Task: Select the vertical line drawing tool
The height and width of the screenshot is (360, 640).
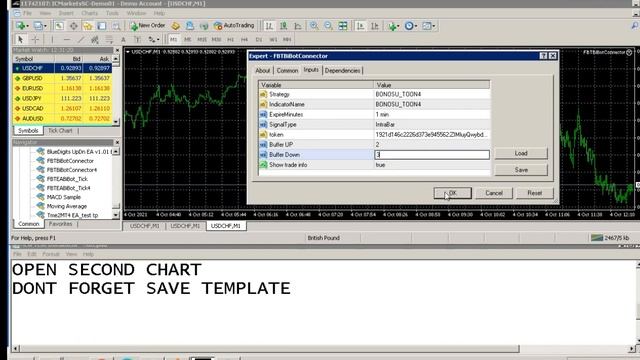Action: (52, 40)
